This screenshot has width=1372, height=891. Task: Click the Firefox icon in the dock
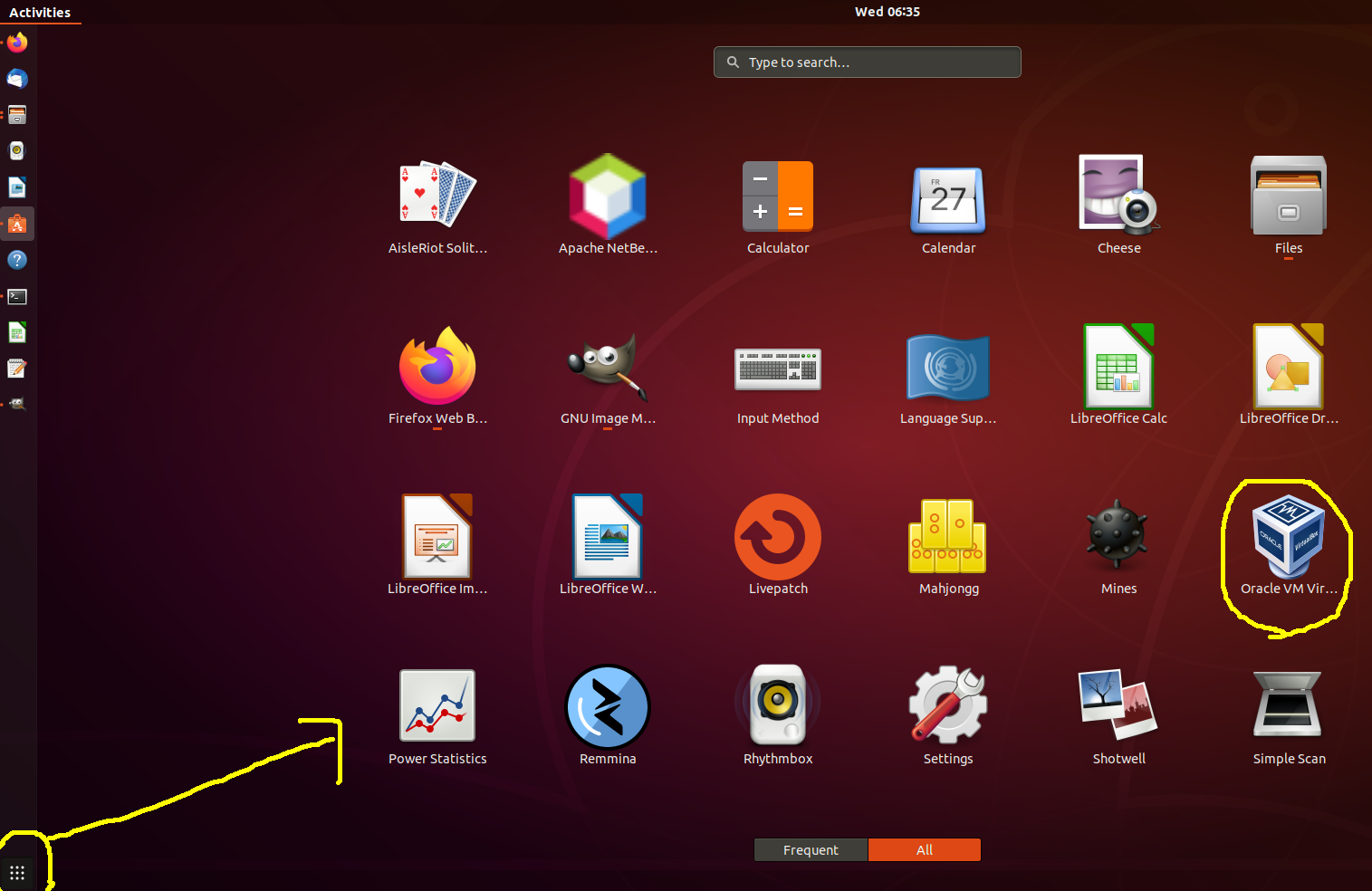pos(17,43)
